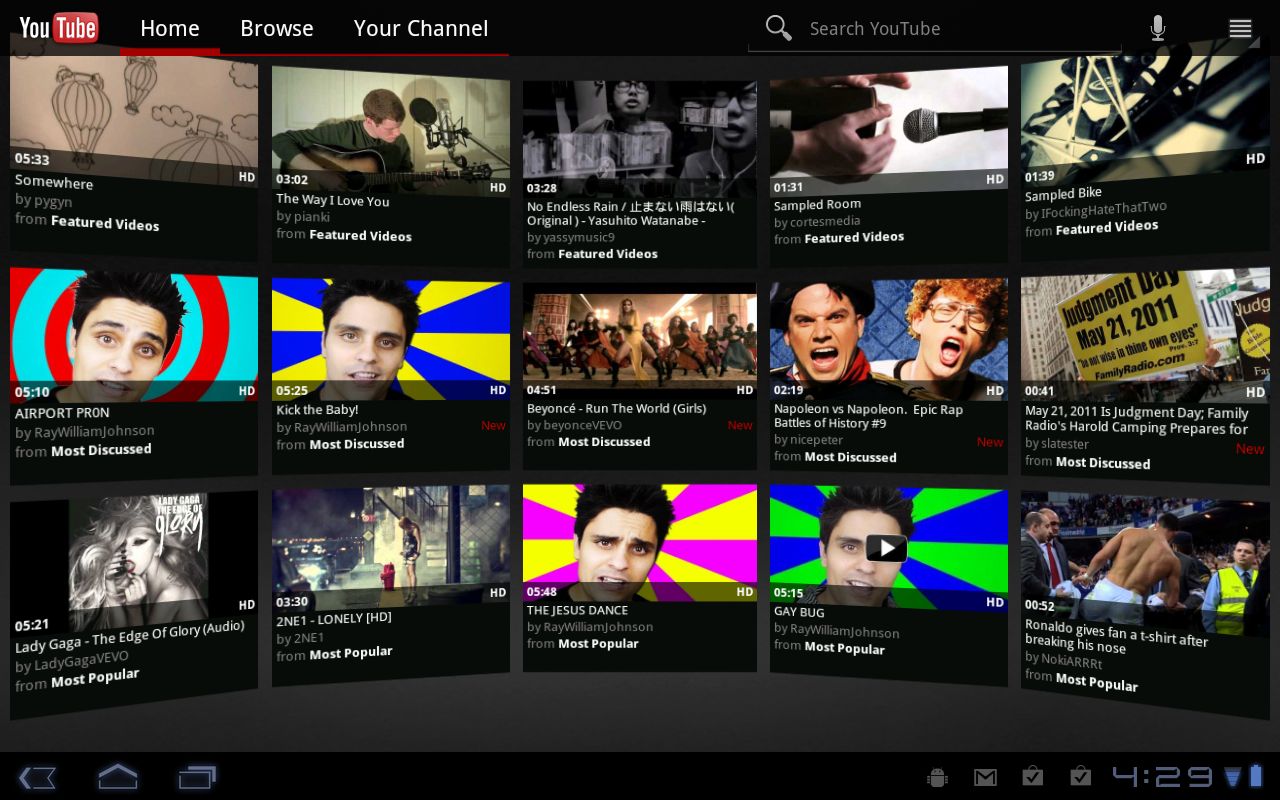
Task: Switch to the Browse tab
Action: [277, 29]
